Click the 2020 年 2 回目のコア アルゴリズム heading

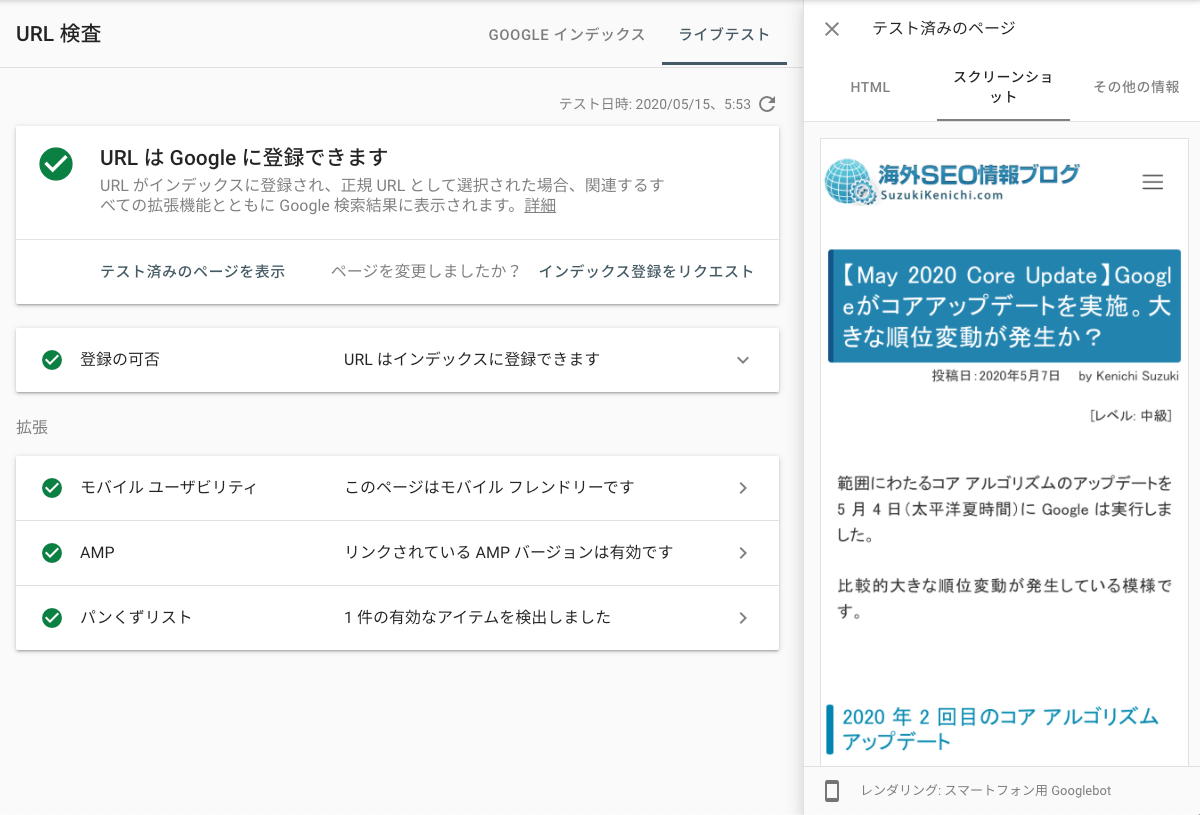point(1000,729)
